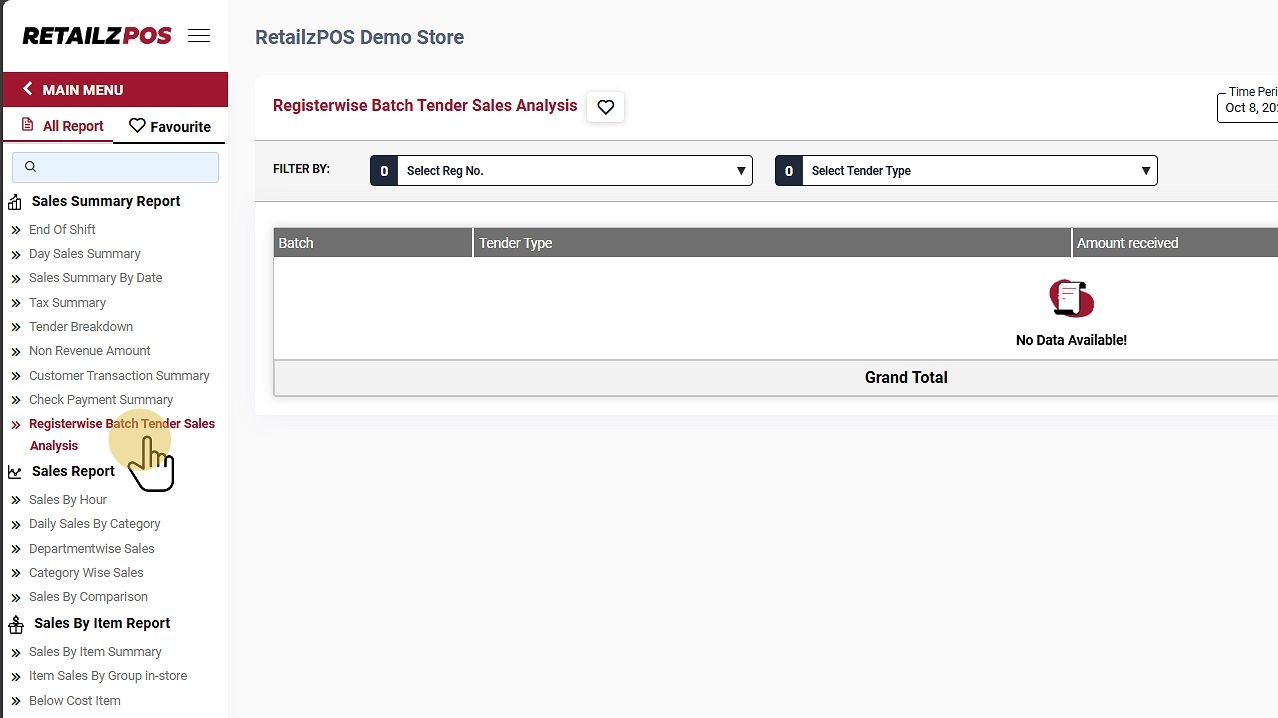Click the magnifier icon in search box

tap(30, 167)
